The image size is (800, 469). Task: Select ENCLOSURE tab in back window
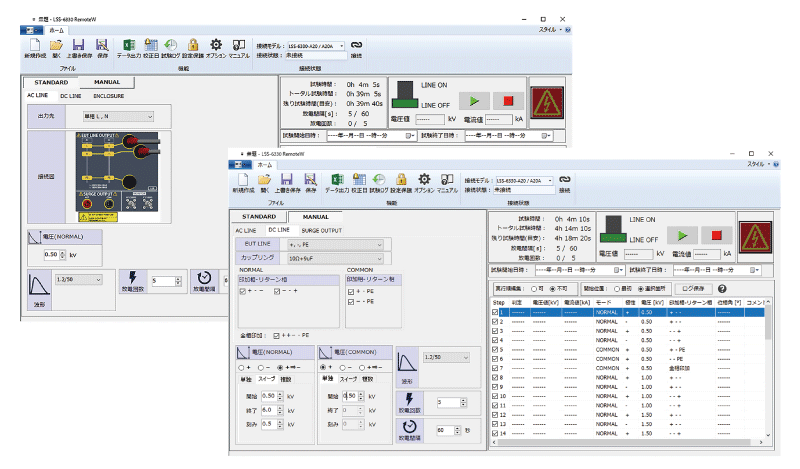[x=108, y=96]
